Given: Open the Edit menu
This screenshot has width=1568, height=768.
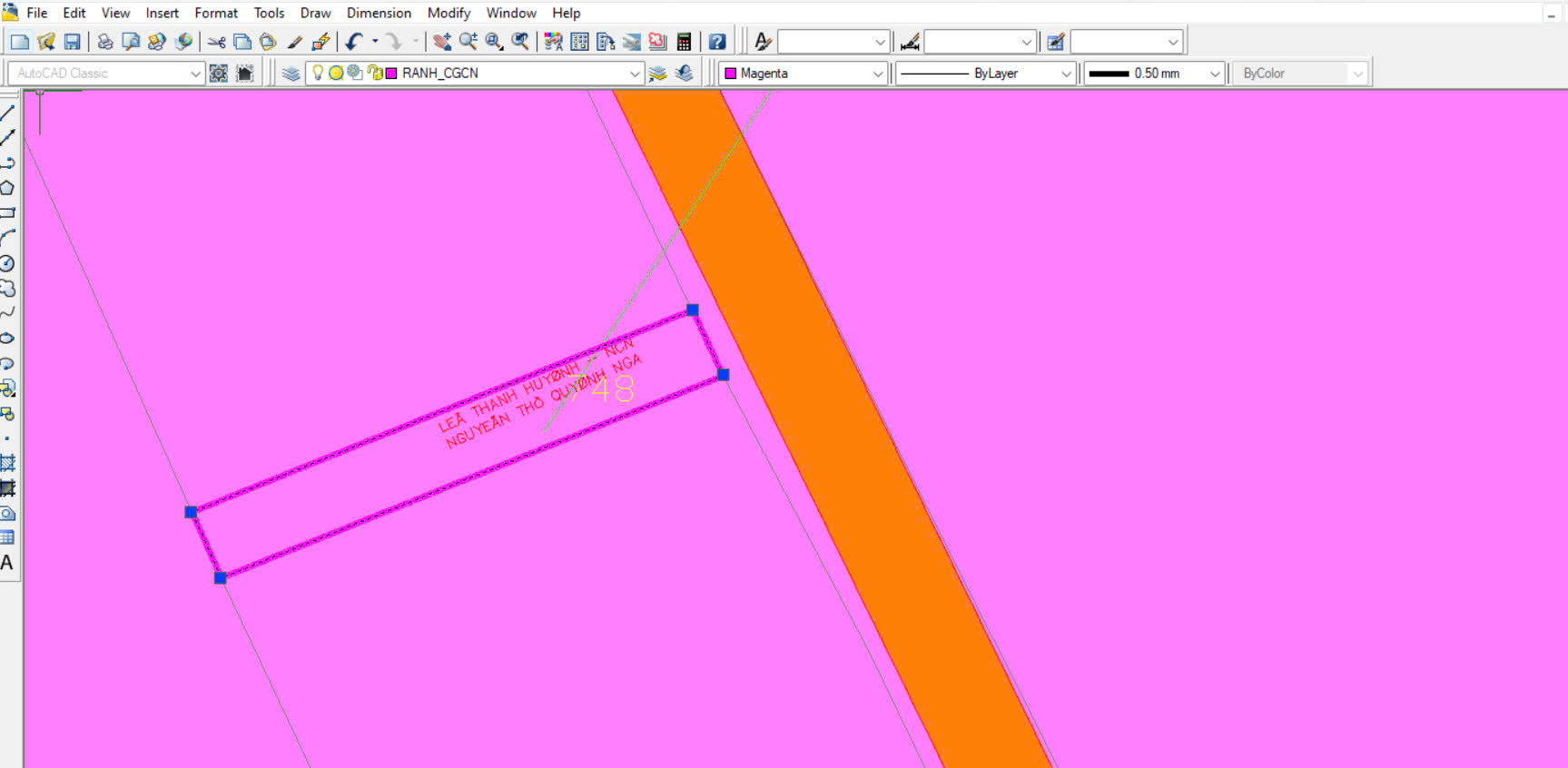Looking at the screenshot, I should pyautogui.click(x=74, y=13).
